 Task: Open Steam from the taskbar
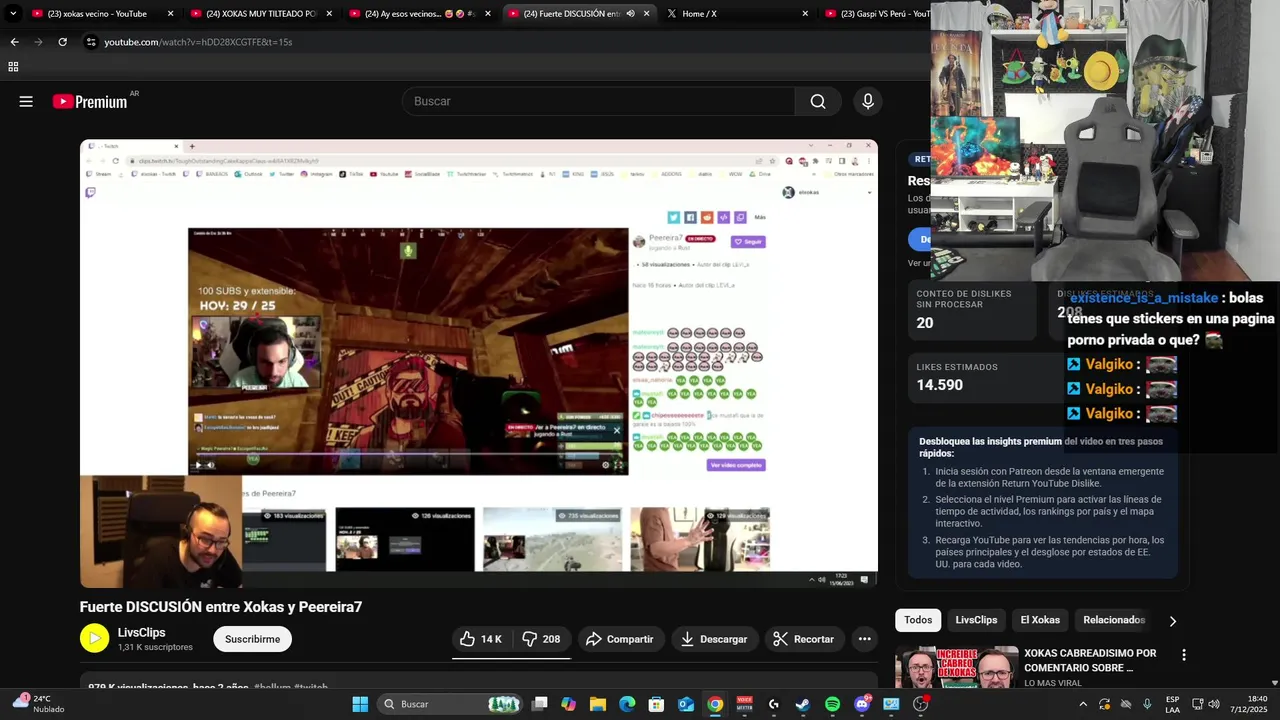803,704
